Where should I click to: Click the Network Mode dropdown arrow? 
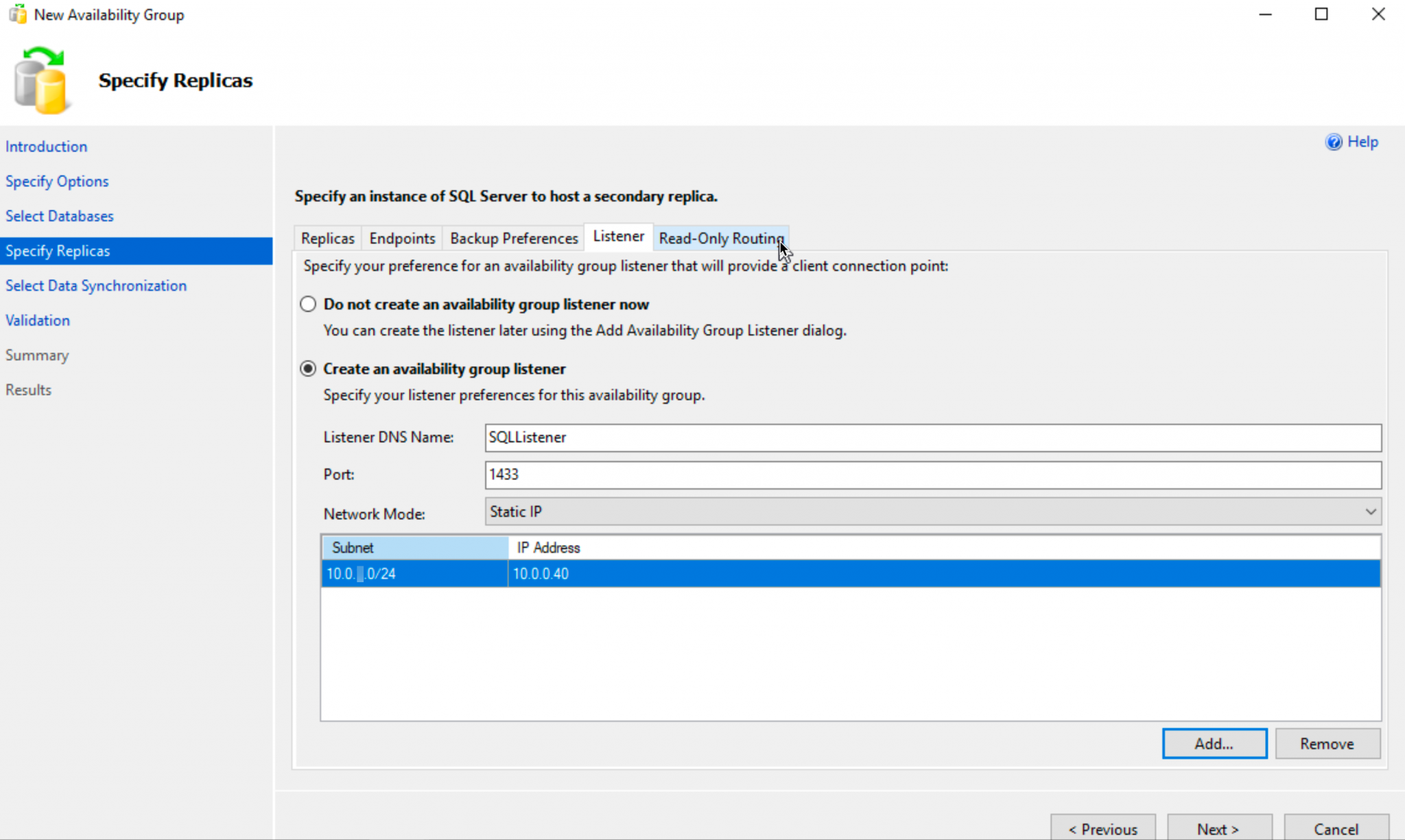pyautogui.click(x=1370, y=512)
